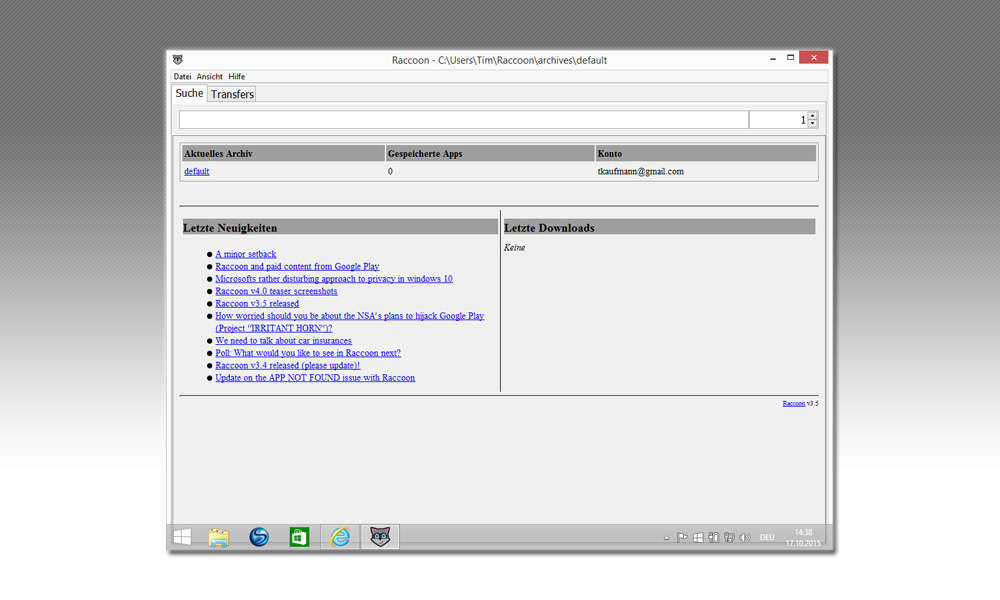Viewport: 1000px width, 600px height.
Task: Click the DEU language indicator
Action: [x=767, y=538]
